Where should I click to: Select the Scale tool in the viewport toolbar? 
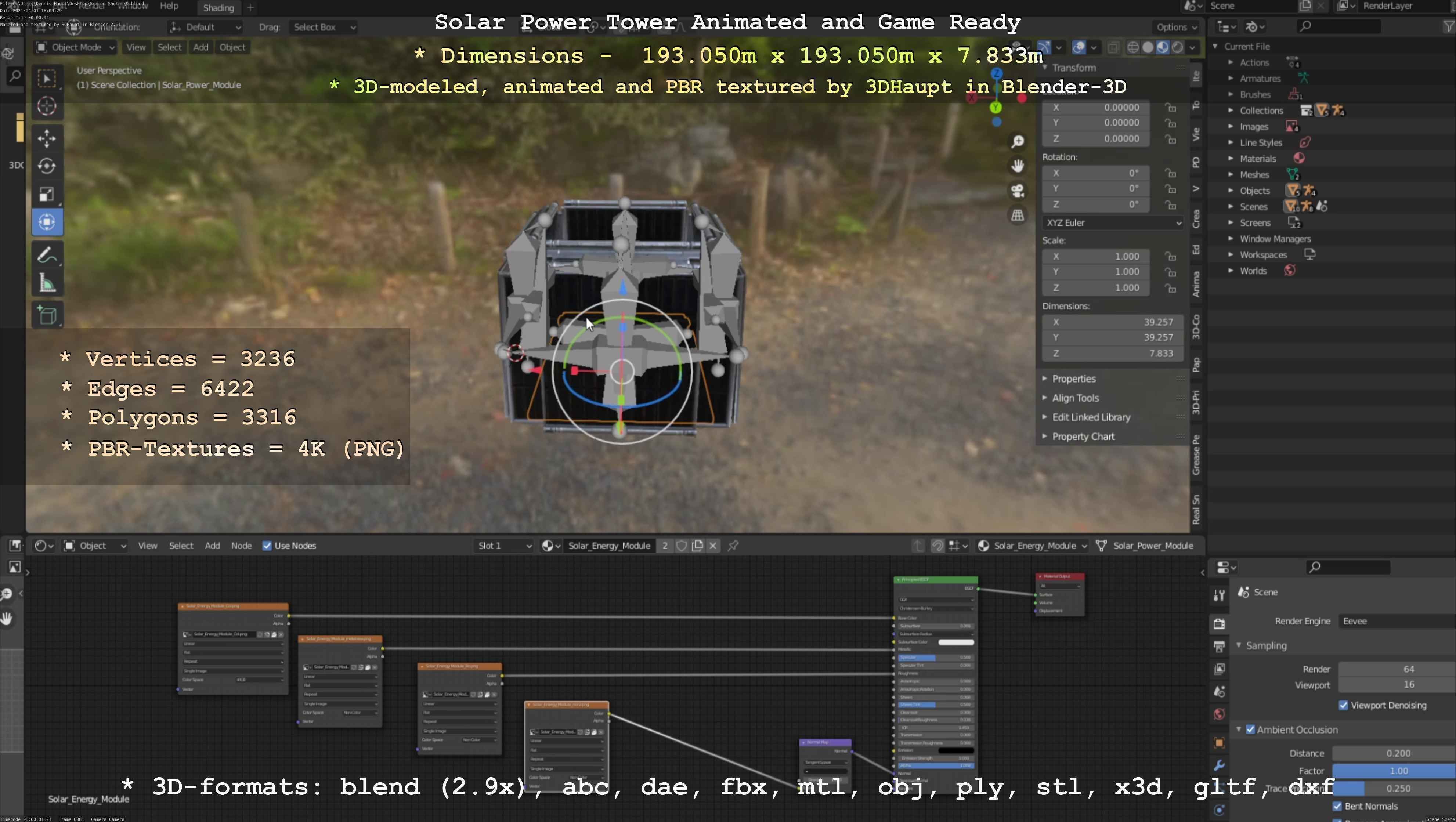(x=47, y=194)
